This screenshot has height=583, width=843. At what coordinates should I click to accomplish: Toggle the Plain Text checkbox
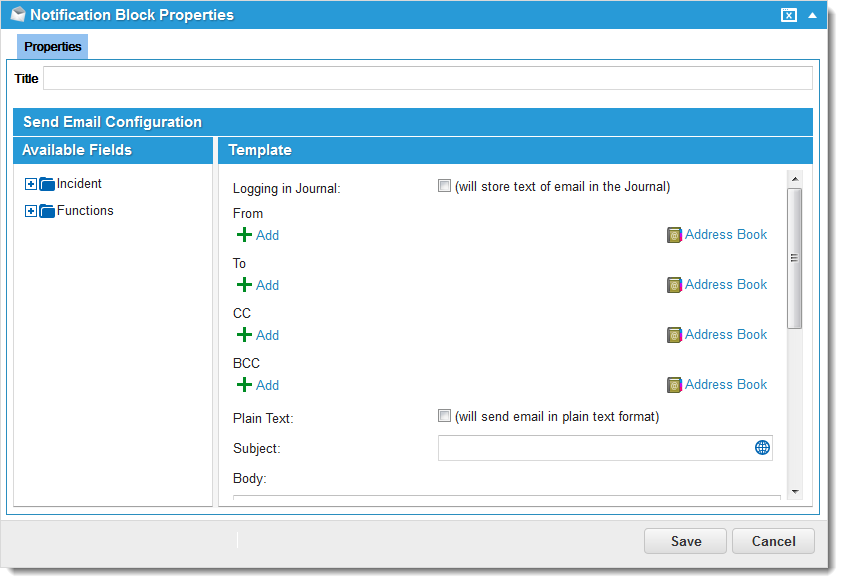[x=444, y=416]
